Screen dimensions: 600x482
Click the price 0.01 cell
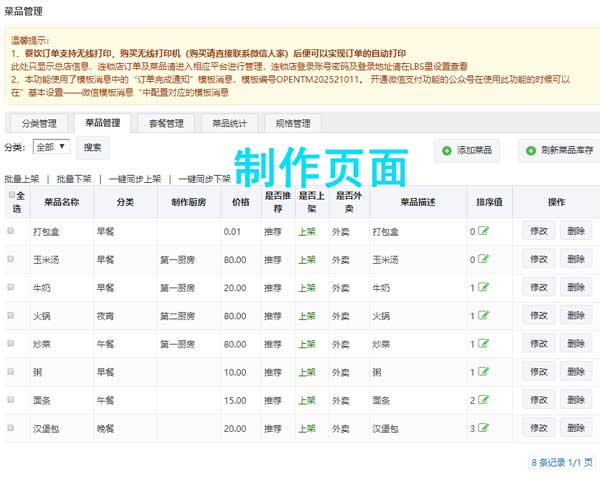[232, 232]
